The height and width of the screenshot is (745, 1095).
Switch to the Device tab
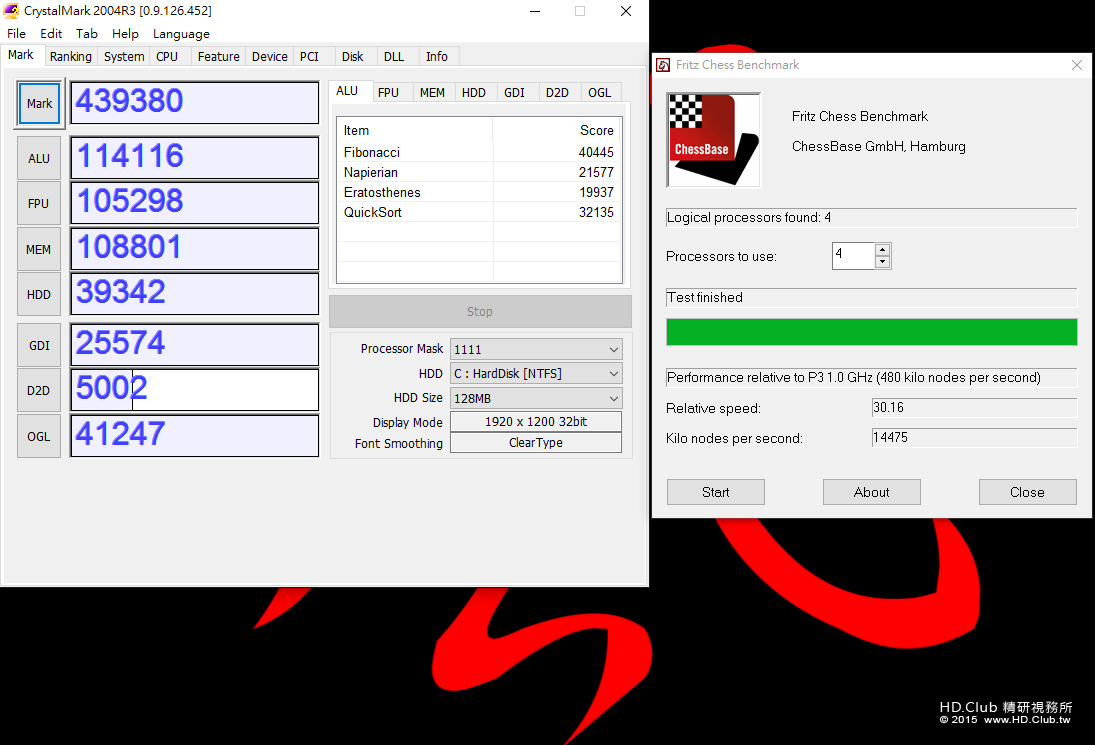point(270,57)
